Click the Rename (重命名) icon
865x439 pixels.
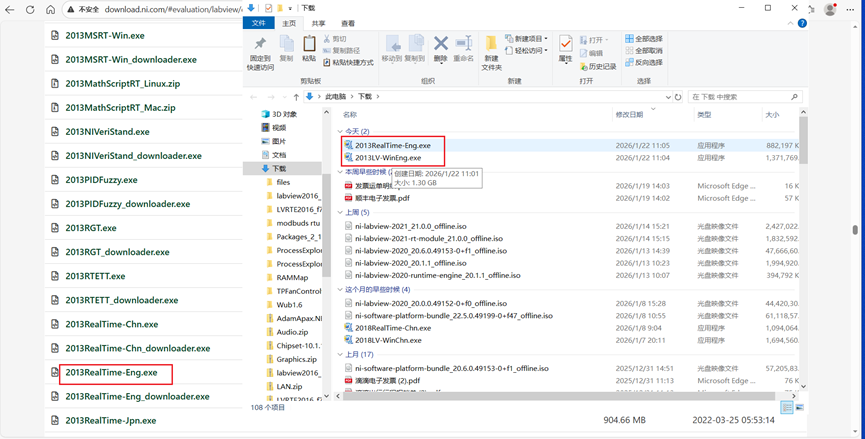[463, 44]
